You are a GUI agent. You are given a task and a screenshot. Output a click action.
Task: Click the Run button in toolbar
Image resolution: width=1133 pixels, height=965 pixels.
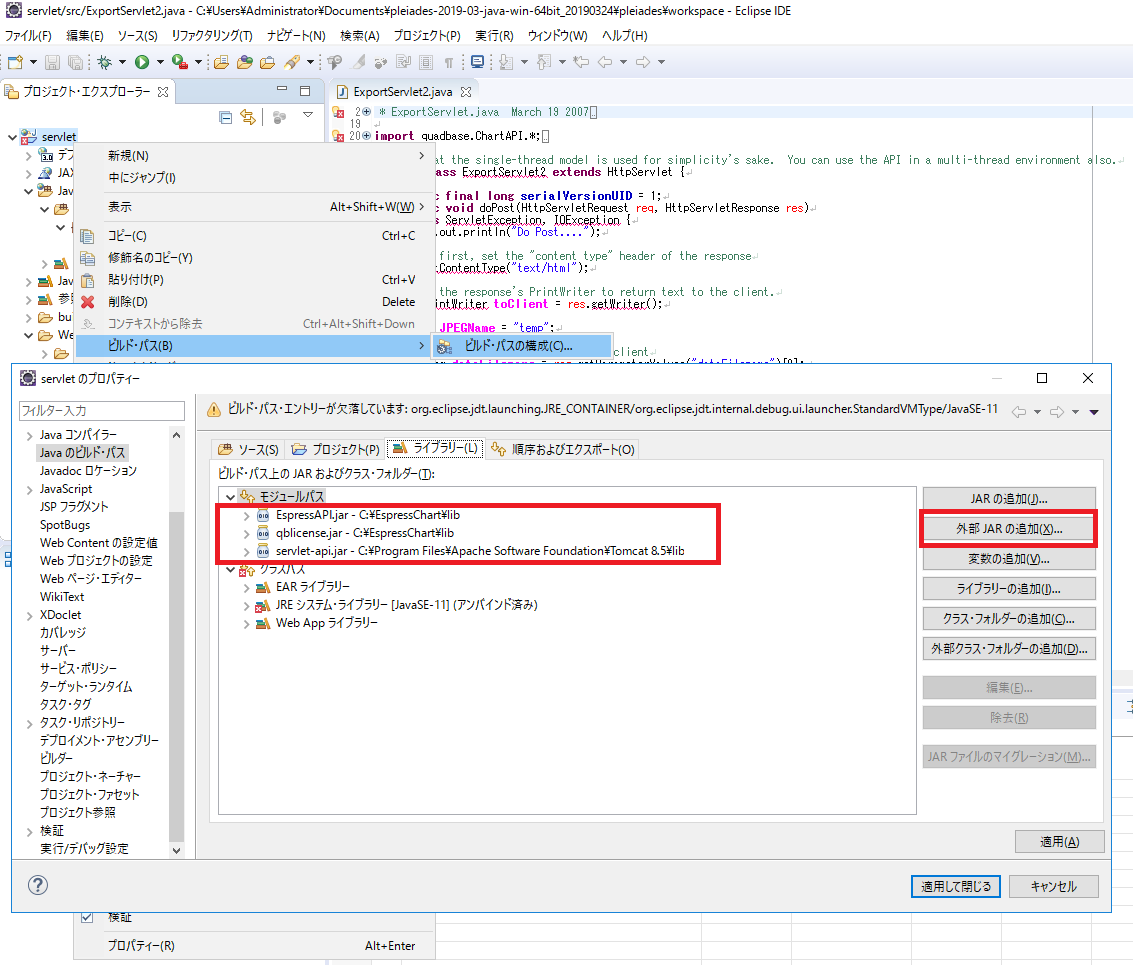(x=142, y=62)
